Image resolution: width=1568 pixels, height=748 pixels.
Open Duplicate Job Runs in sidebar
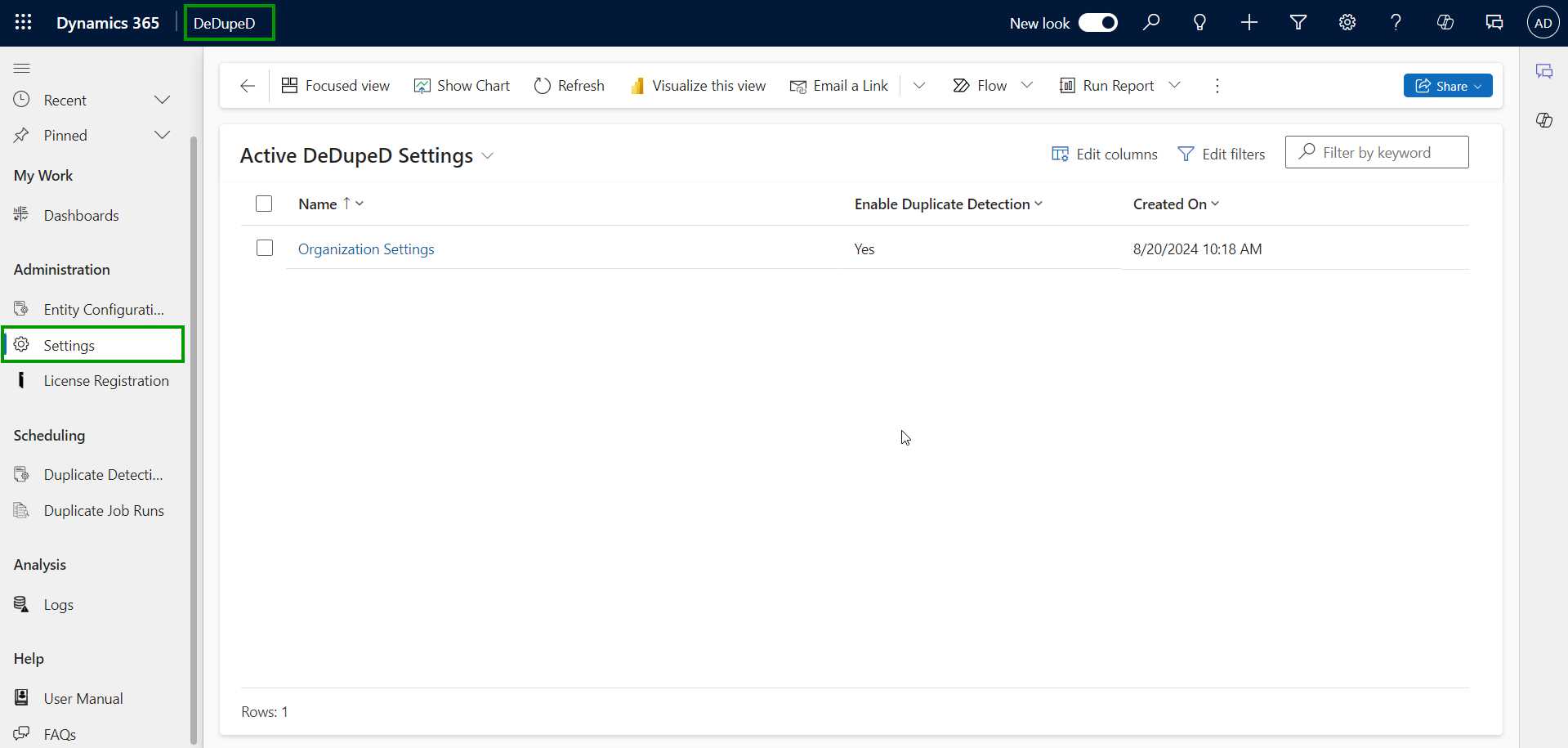[104, 511]
